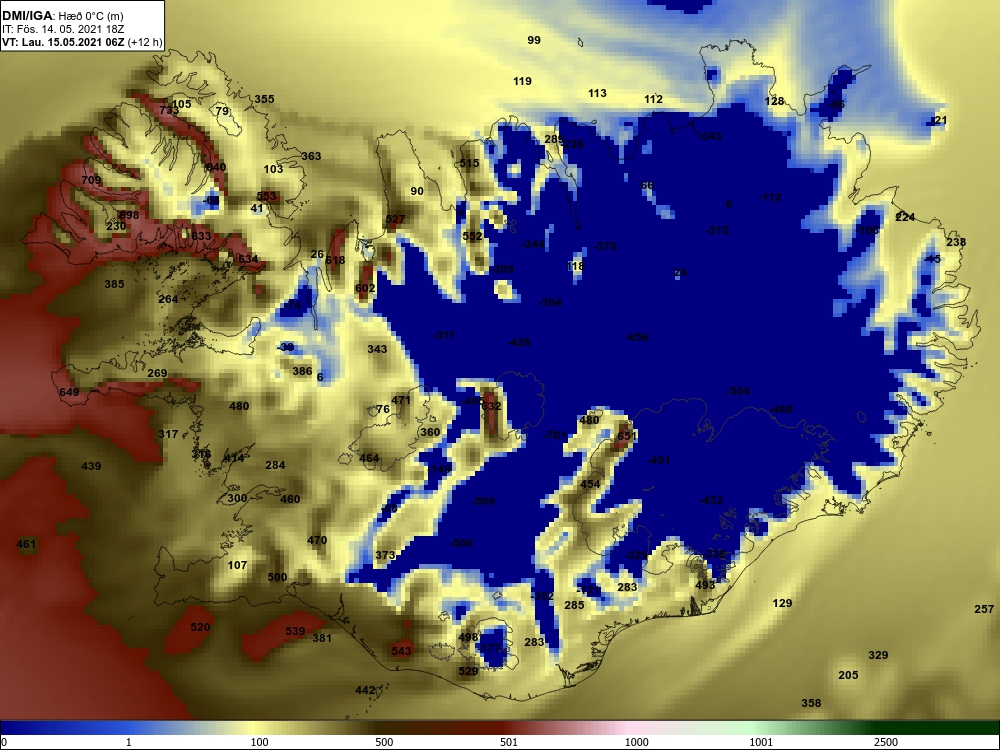This screenshot has height=750, width=1000.
Task: Click the map value 461
Action: [26, 545]
